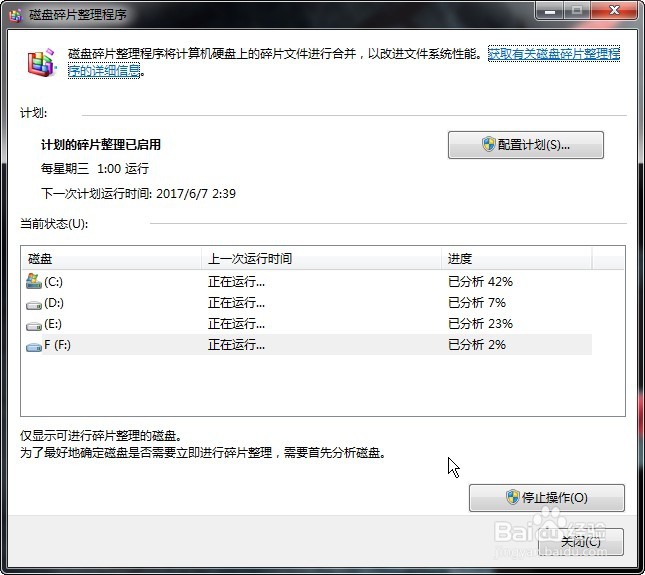
Task: Click progress text 已分析 7%
Action: tap(477, 303)
